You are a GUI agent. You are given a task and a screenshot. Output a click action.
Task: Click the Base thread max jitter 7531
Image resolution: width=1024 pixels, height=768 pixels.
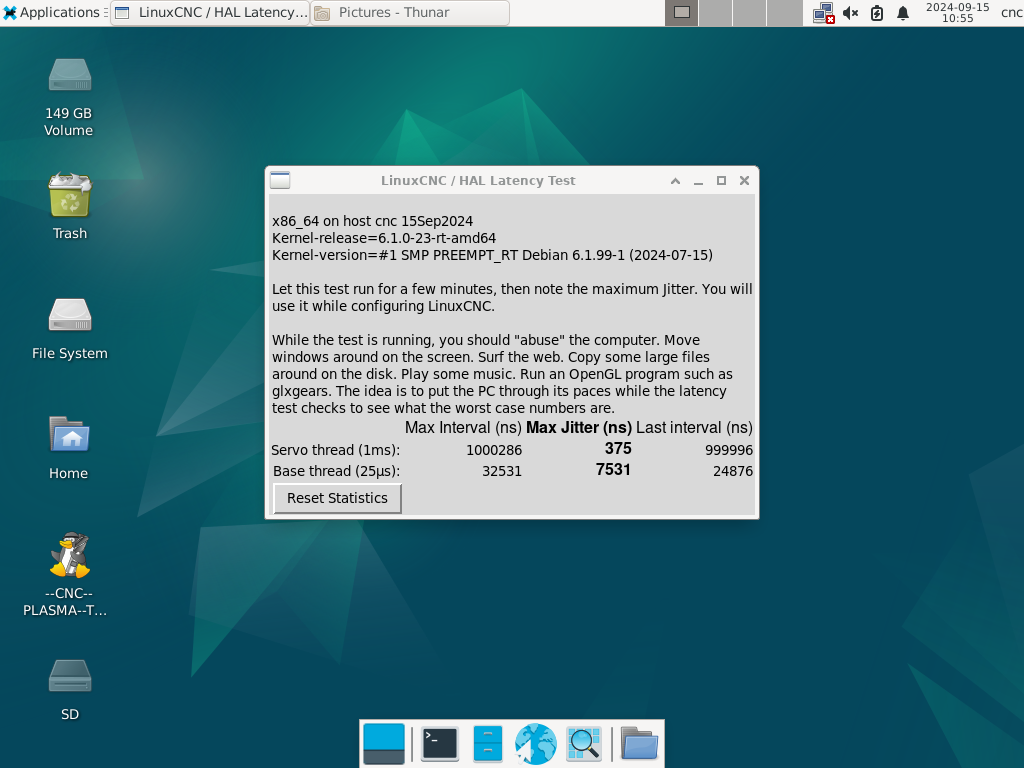click(x=613, y=470)
